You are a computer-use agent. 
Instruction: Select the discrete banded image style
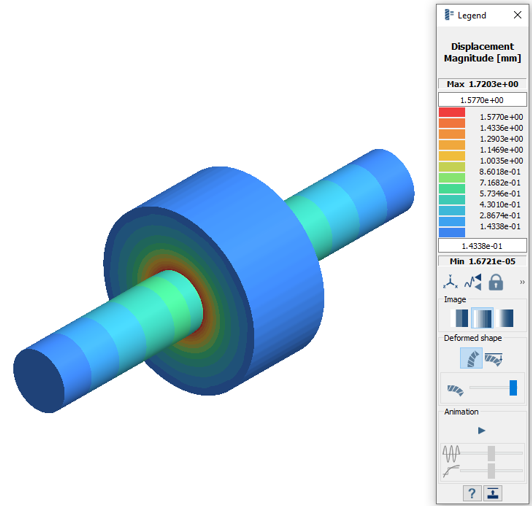(459, 318)
